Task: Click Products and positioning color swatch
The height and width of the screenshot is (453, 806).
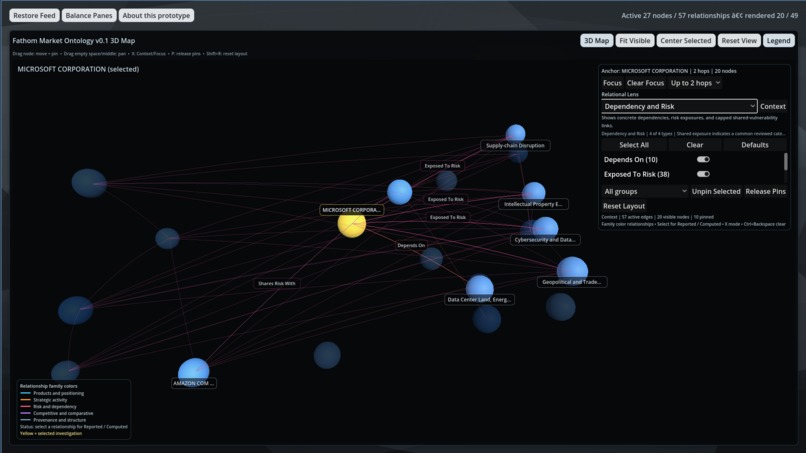Action: point(25,393)
